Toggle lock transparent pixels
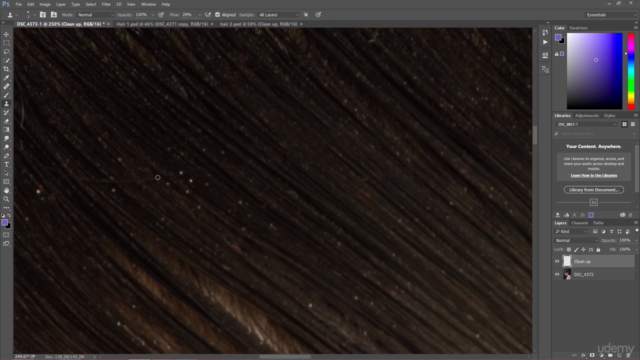The image size is (640, 360). click(x=569, y=249)
